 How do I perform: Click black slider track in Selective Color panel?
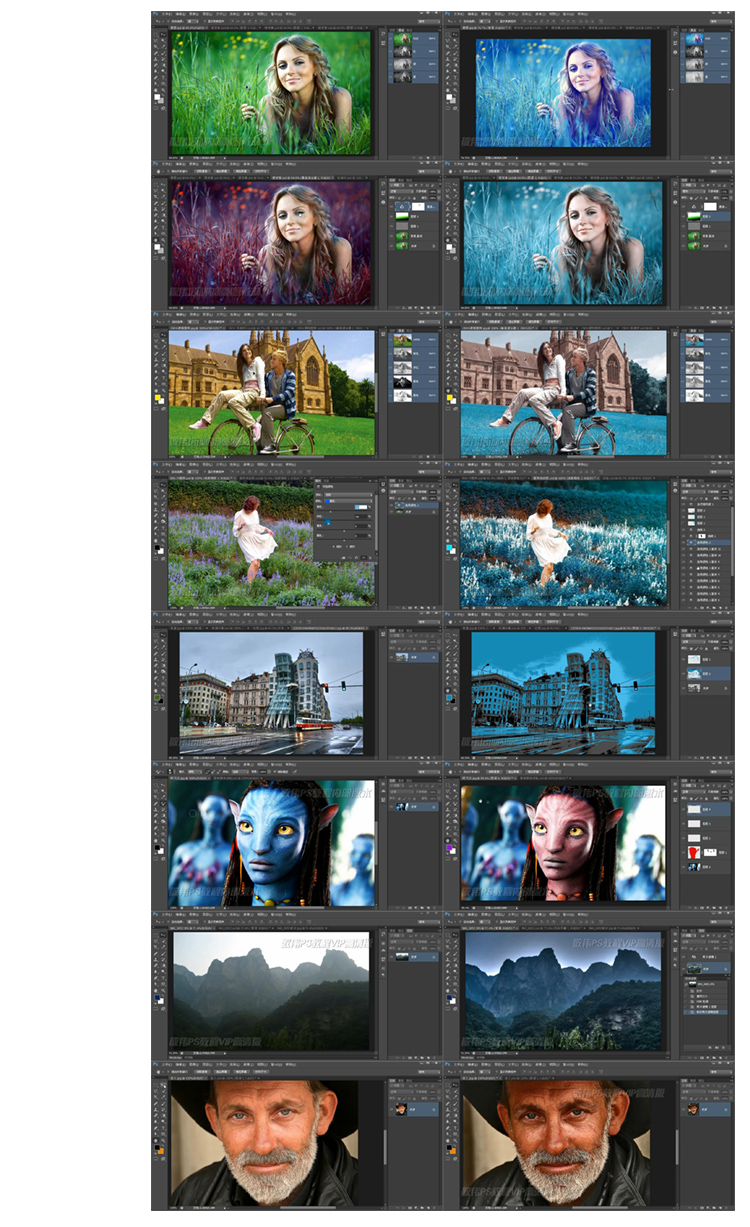[x=342, y=540]
